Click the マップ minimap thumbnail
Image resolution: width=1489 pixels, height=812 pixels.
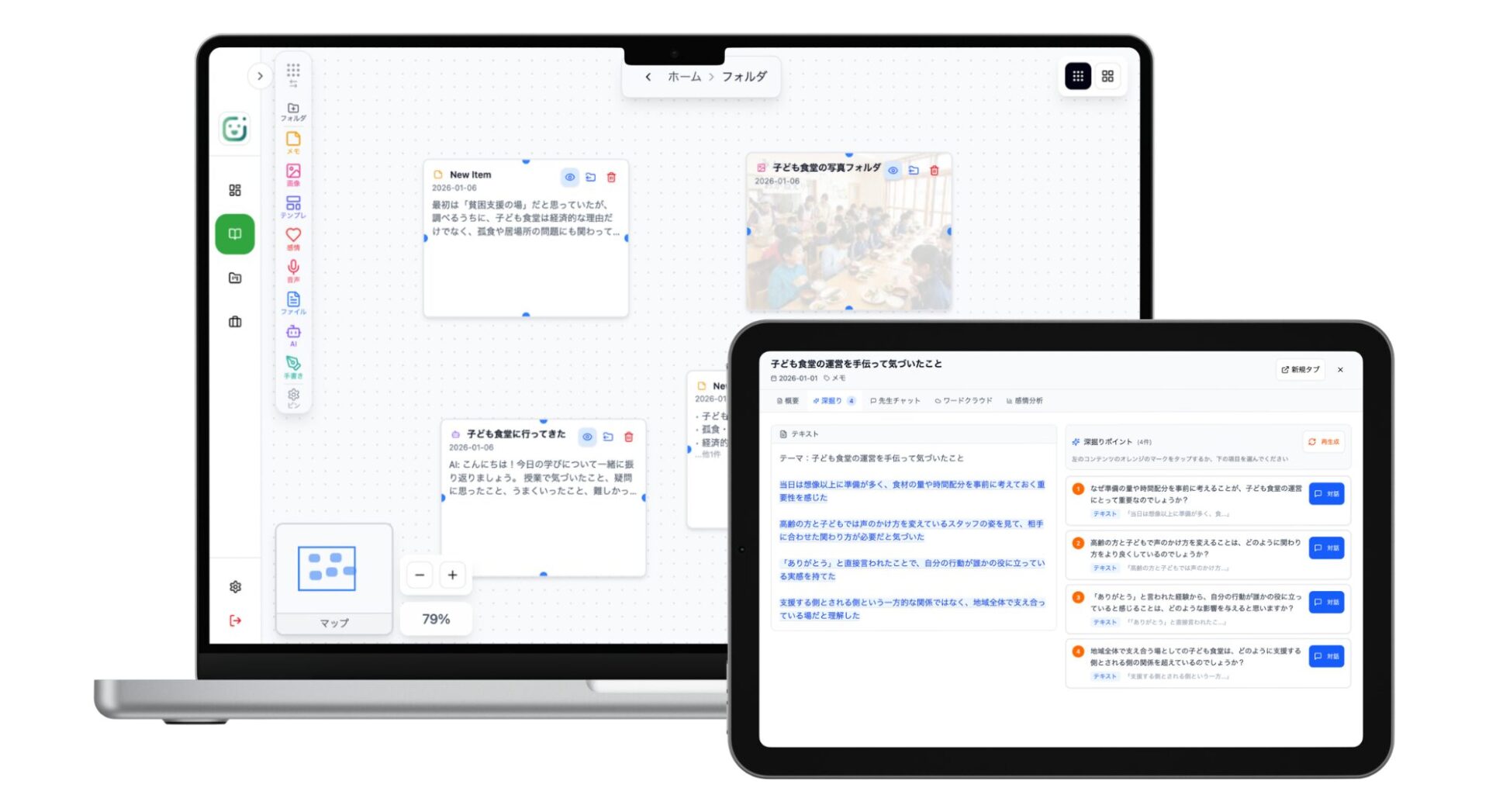[327, 568]
